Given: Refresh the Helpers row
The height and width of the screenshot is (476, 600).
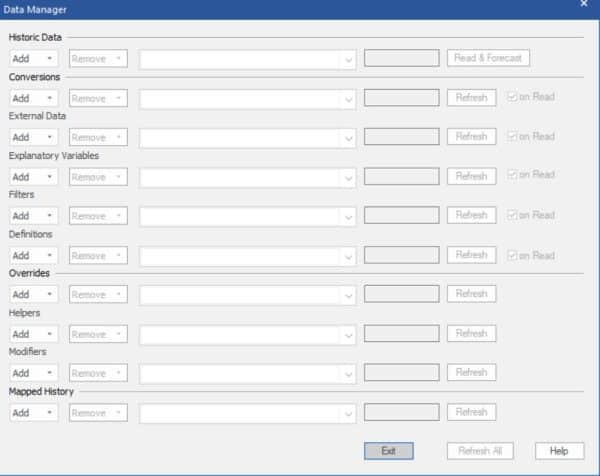Looking at the screenshot, I should click(x=471, y=333).
